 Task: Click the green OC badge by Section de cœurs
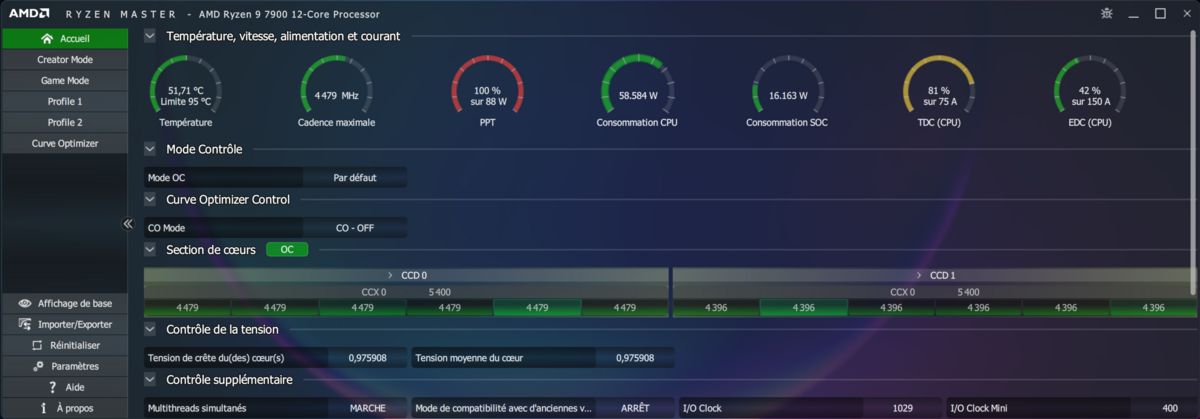click(x=287, y=249)
